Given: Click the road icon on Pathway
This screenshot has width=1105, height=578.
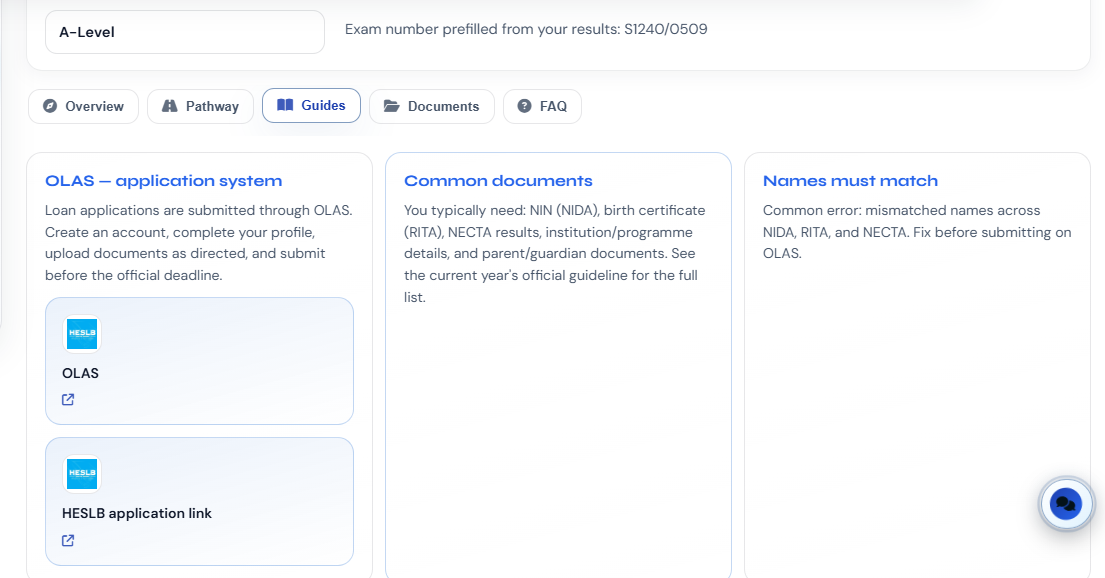Looking at the screenshot, I should tap(170, 106).
